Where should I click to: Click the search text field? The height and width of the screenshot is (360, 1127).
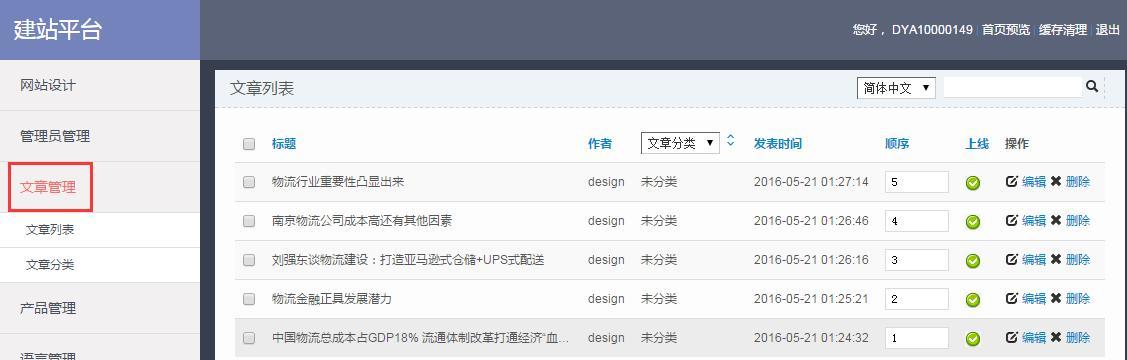click(1012, 88)
